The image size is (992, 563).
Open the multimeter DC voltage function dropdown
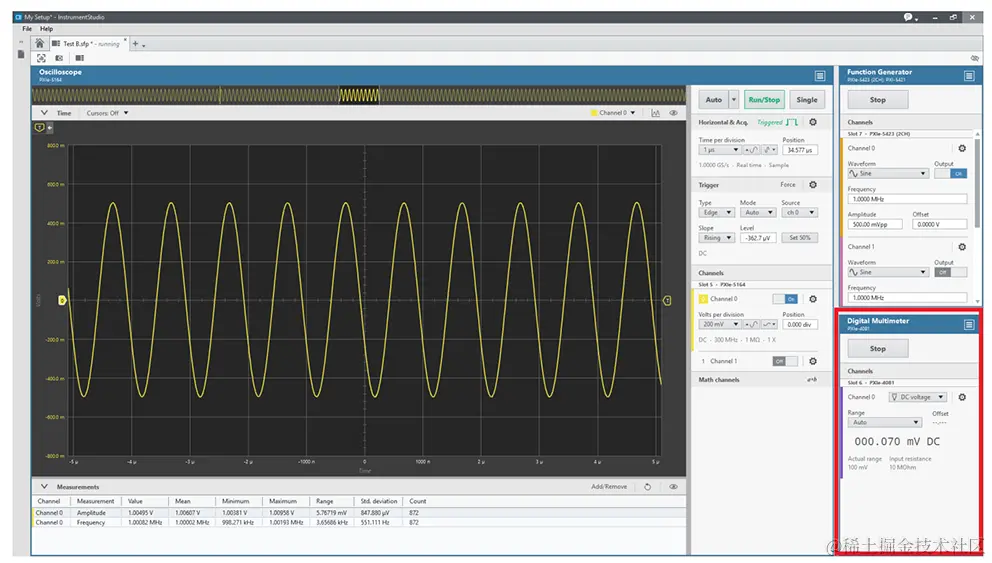point(917,397)
